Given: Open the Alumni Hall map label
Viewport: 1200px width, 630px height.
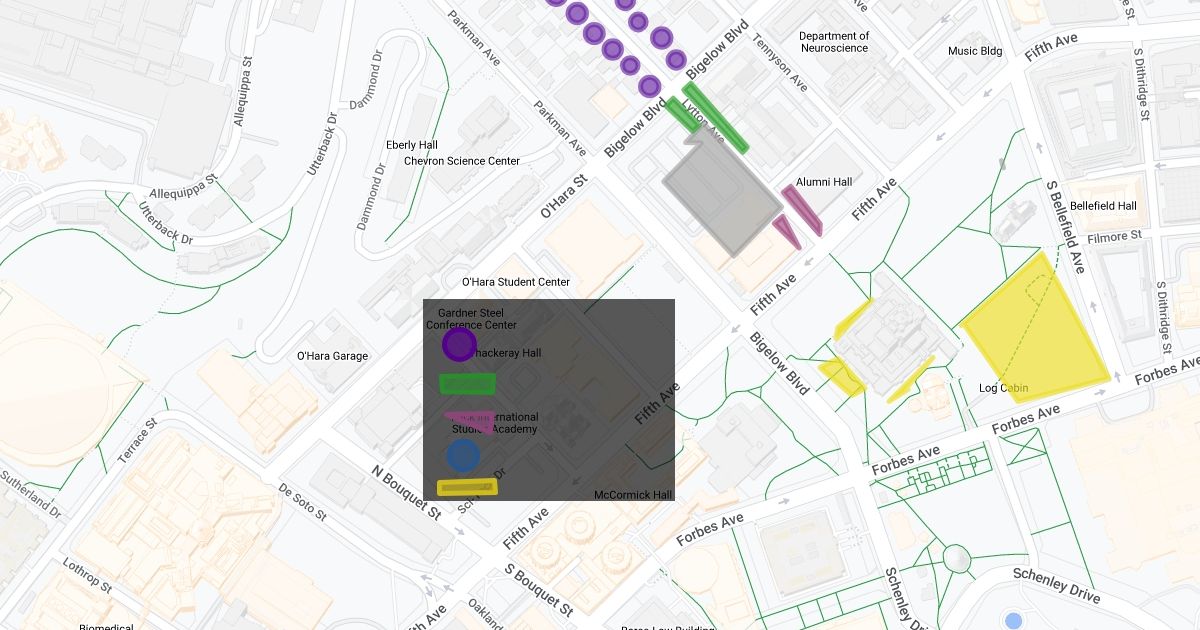Looking at the screenshot, I should 824,182.
